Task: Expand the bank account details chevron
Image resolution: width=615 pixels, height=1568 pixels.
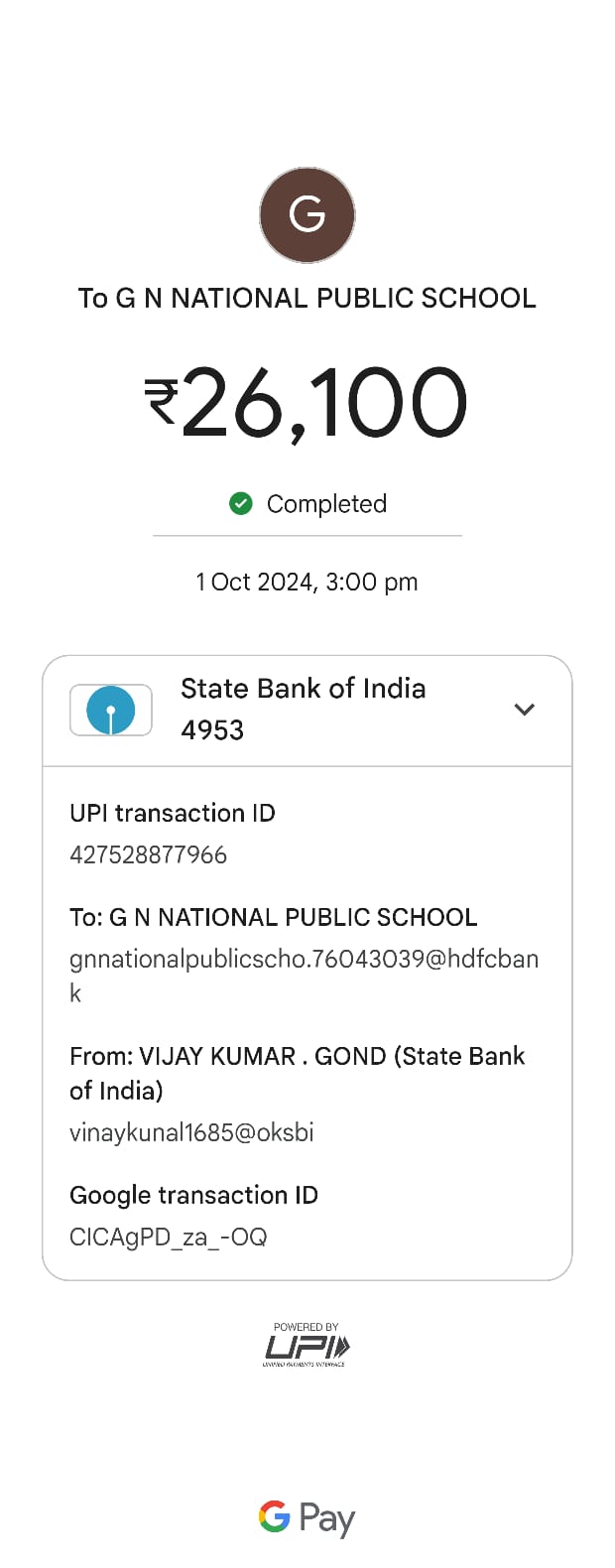Action: pos(525,710)
